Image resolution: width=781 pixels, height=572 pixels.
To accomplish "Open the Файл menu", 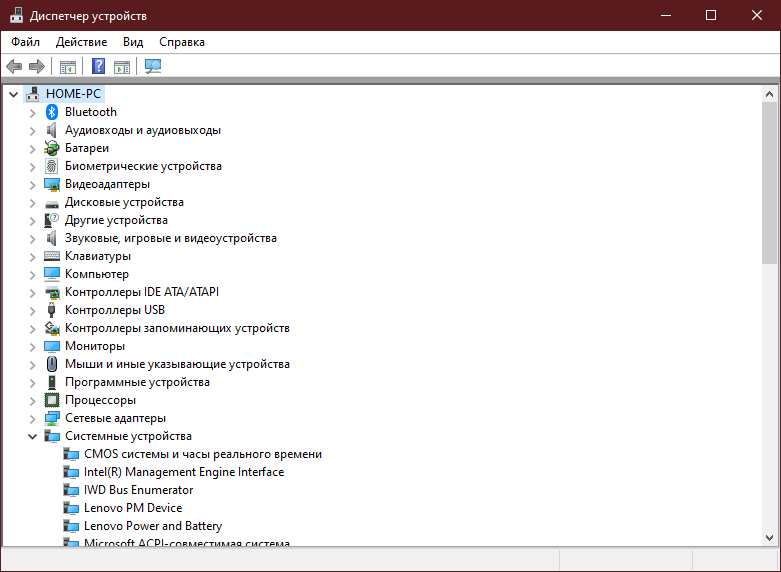I will (25, 42).
